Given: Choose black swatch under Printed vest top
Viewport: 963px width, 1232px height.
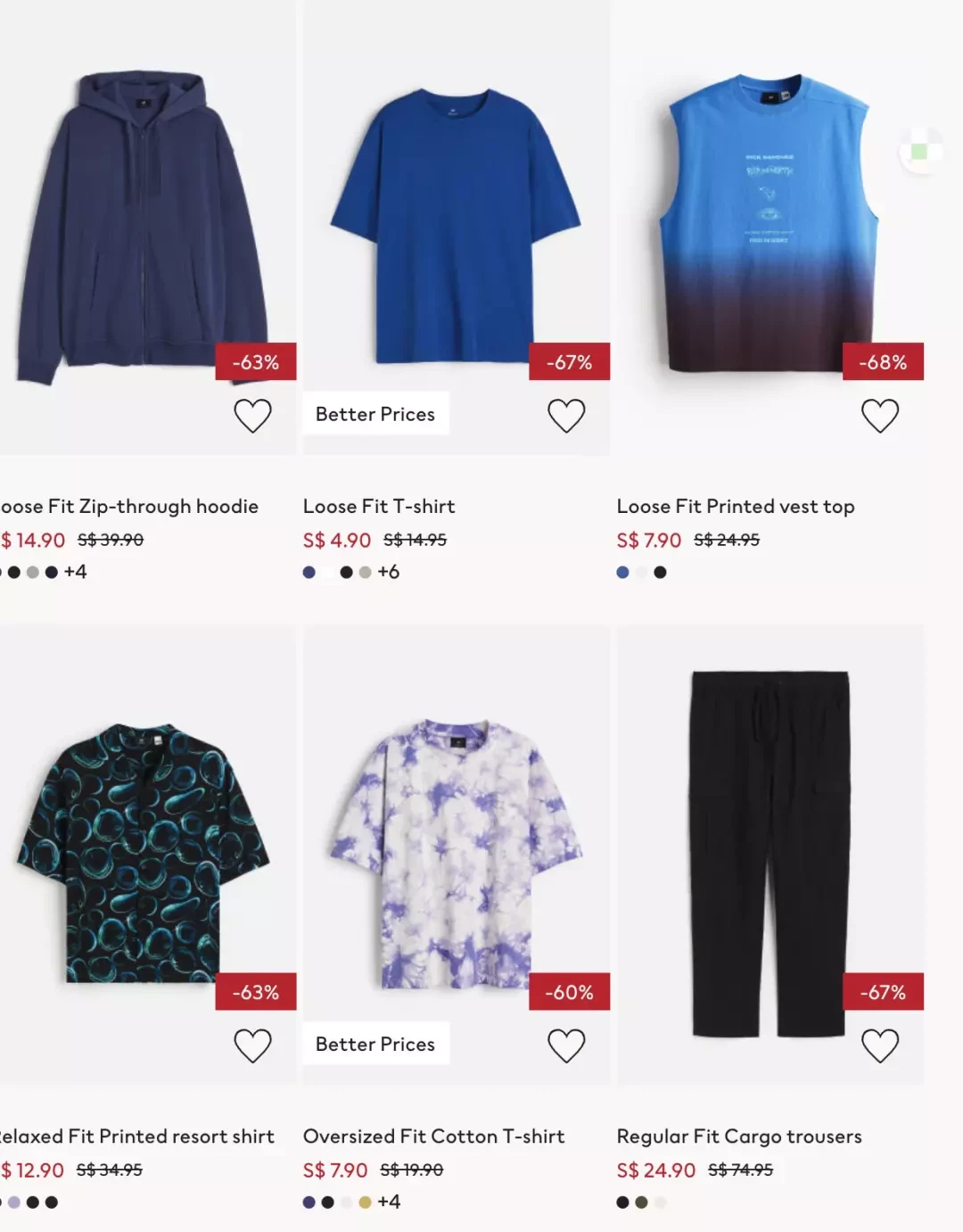Looking at the screenshot, I should click(660, 572).
